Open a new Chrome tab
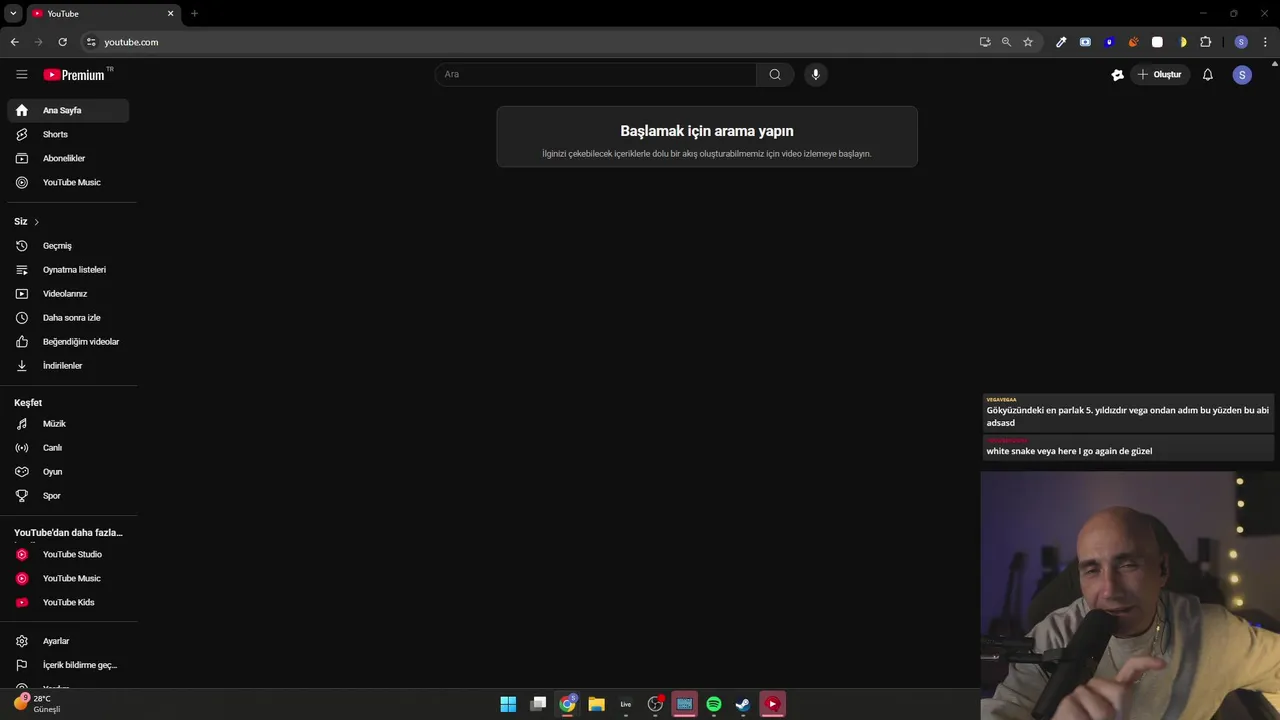This screenshot has height=720, width=1280. tap(194, 13)
